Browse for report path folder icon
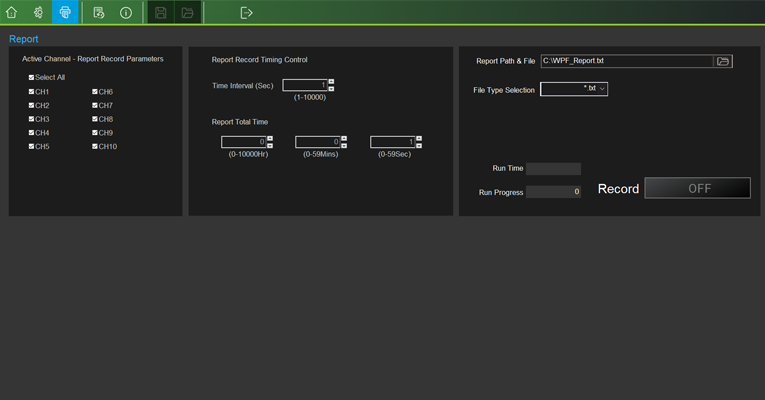Viewport: 765px width, 400px height. click(x=723, y=61)
